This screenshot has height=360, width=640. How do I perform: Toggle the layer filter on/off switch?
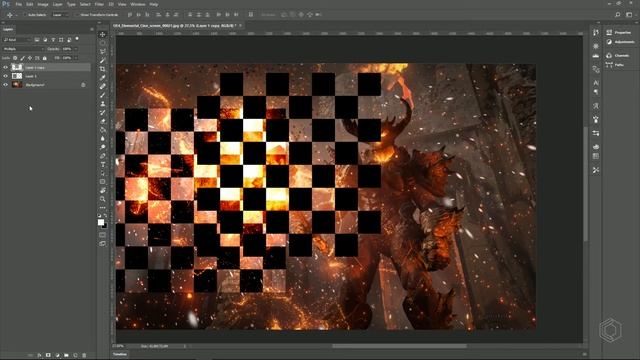pyautogui.click(x=77, y=39)
